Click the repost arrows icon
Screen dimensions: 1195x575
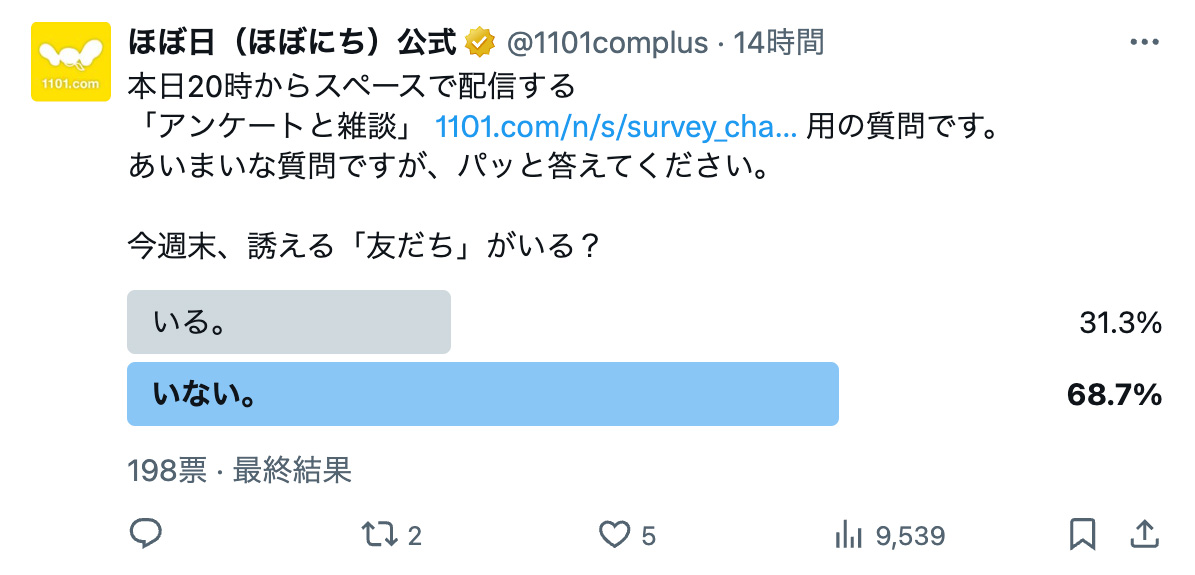[377, 534]
